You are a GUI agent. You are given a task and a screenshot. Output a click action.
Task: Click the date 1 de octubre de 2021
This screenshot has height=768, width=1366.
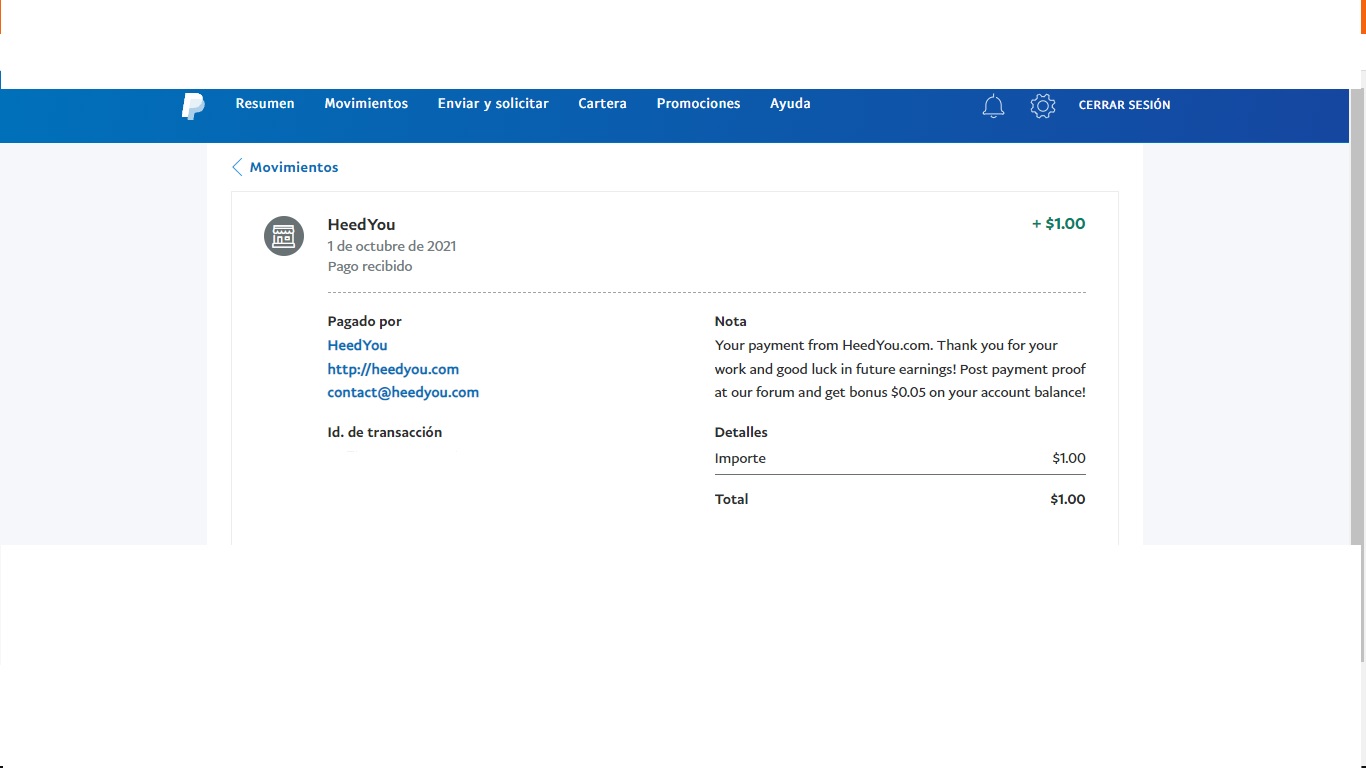pyautogui.click(x=392, y=246)
